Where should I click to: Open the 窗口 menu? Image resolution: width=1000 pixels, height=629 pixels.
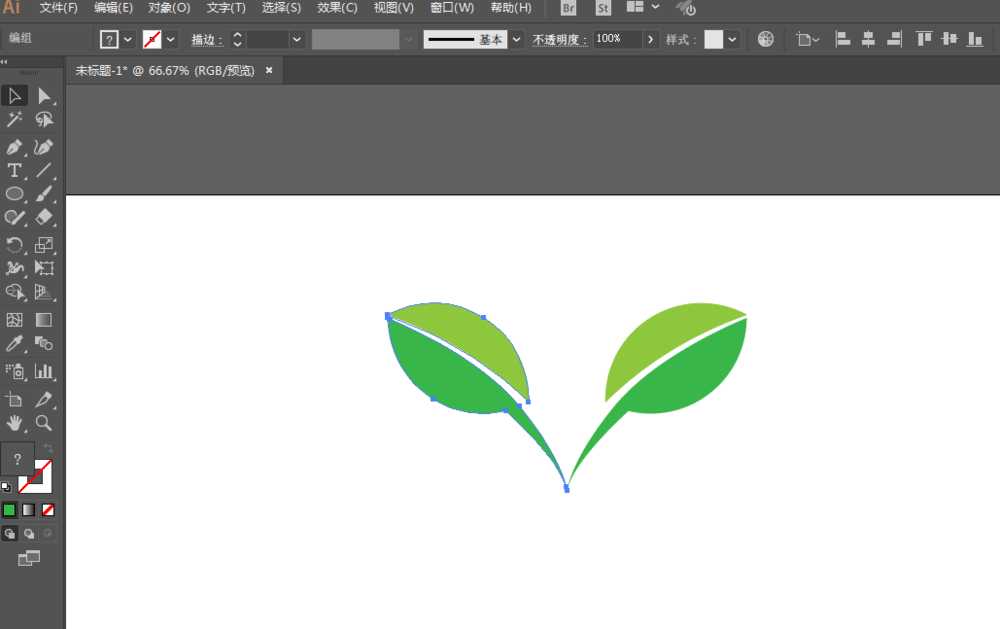452,8
